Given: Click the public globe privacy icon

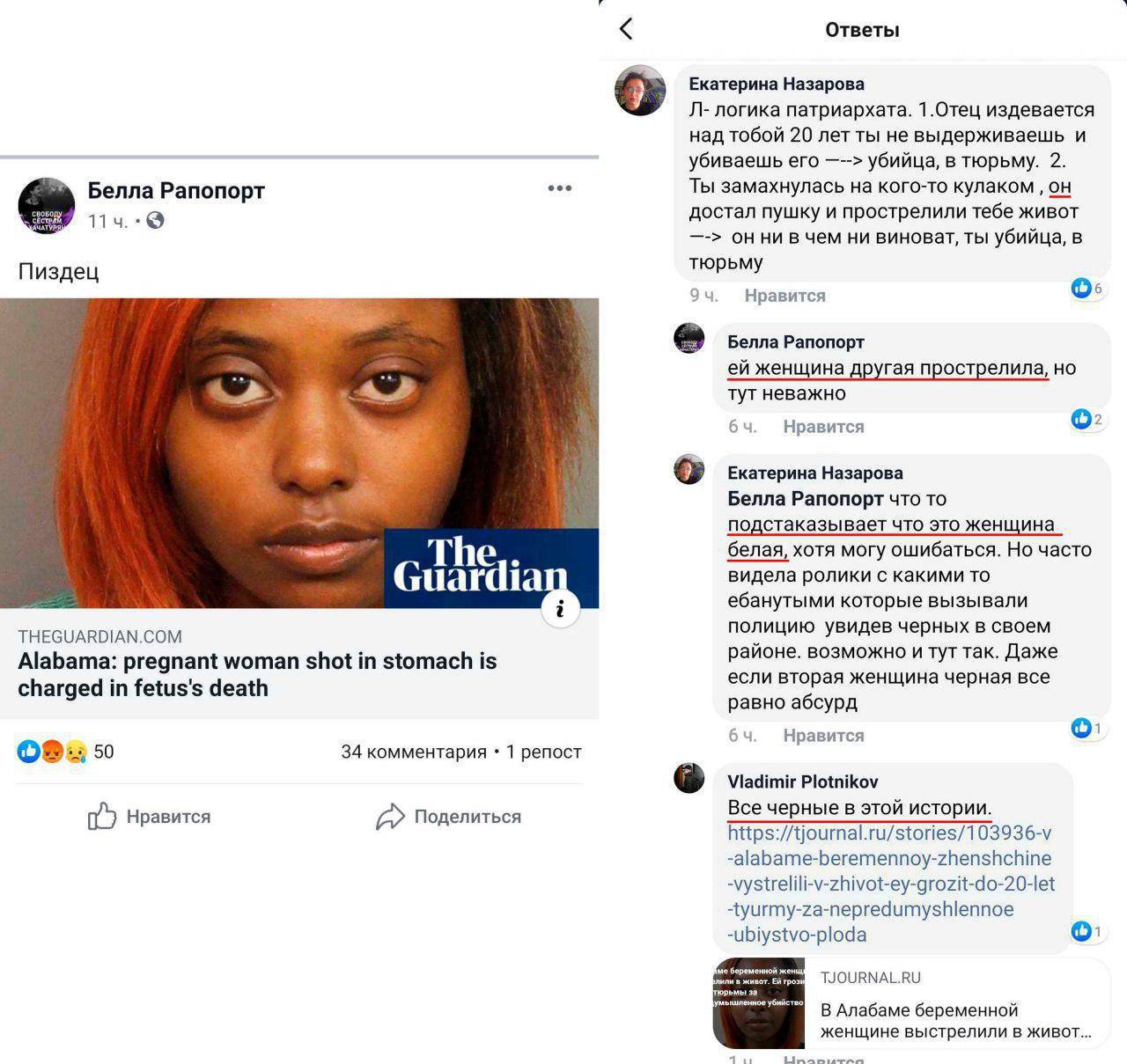Looking at the screenshot, I should pyautogui.click(x=156, y=221).
